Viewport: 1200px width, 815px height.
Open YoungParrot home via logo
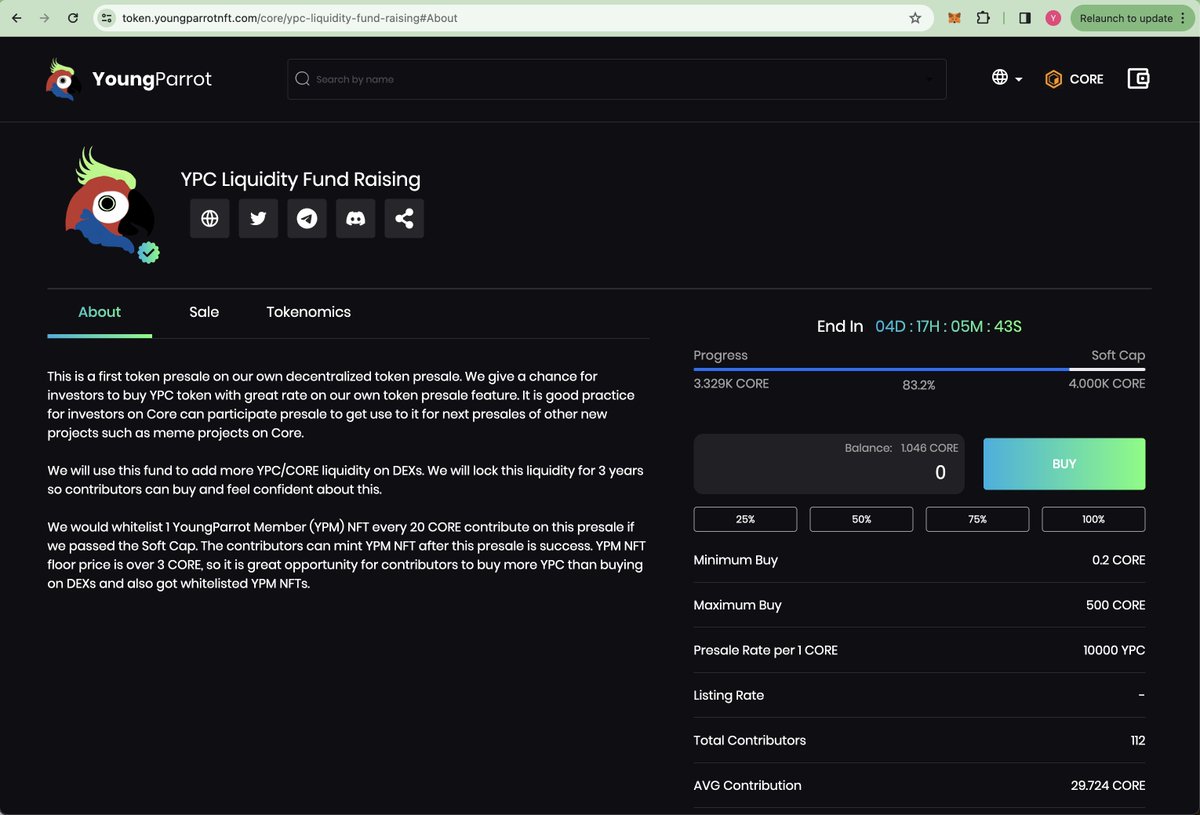tap(129, 79)
